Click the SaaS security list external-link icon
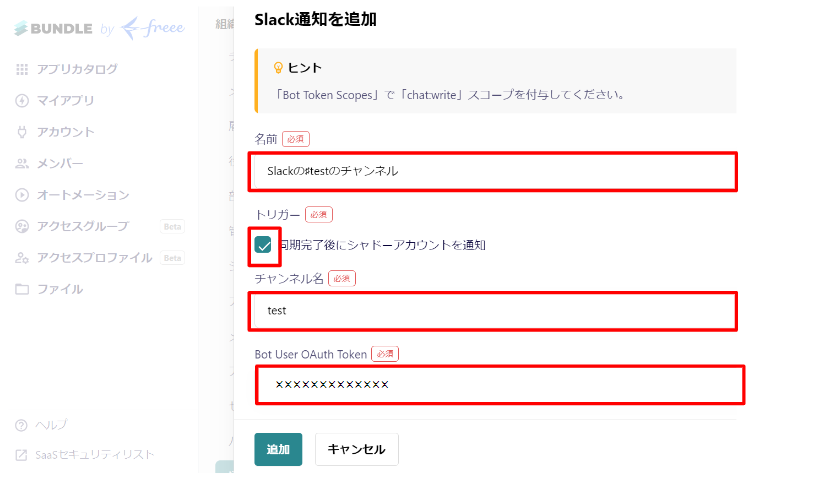The height and width of the screenshot is (477, 818). point(21,455)
